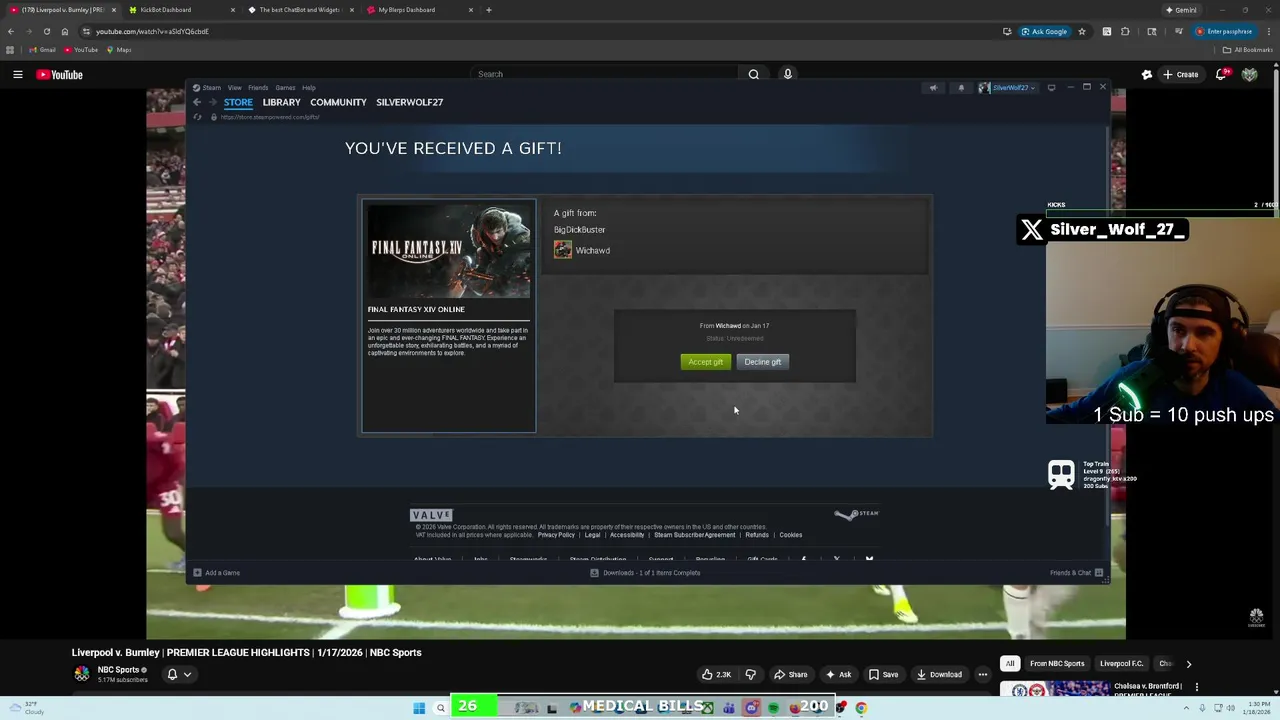Open more actions ellipsis under video

(983, 674)
